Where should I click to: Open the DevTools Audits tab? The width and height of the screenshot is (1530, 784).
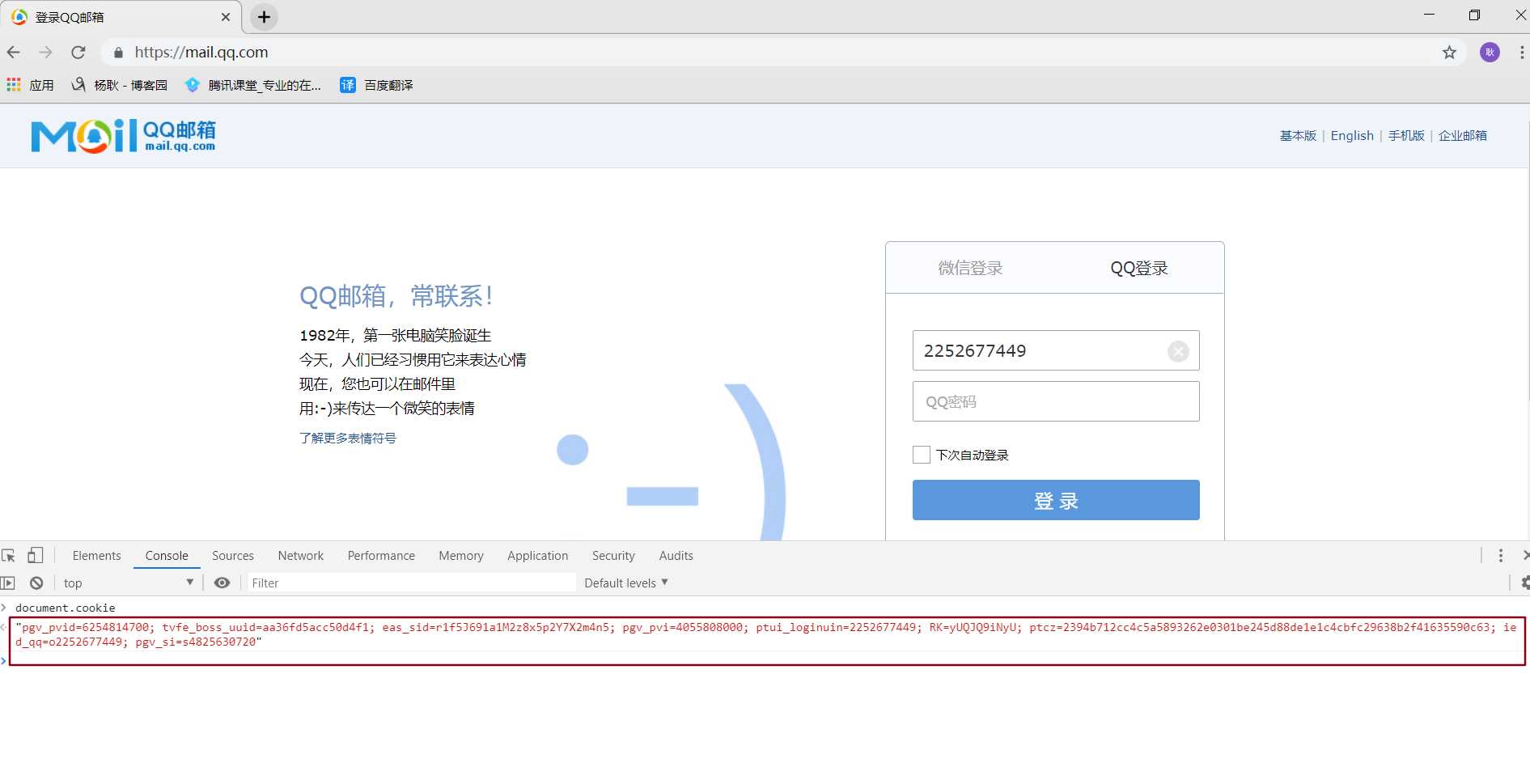pyautogui.click(x=676, y=556)
